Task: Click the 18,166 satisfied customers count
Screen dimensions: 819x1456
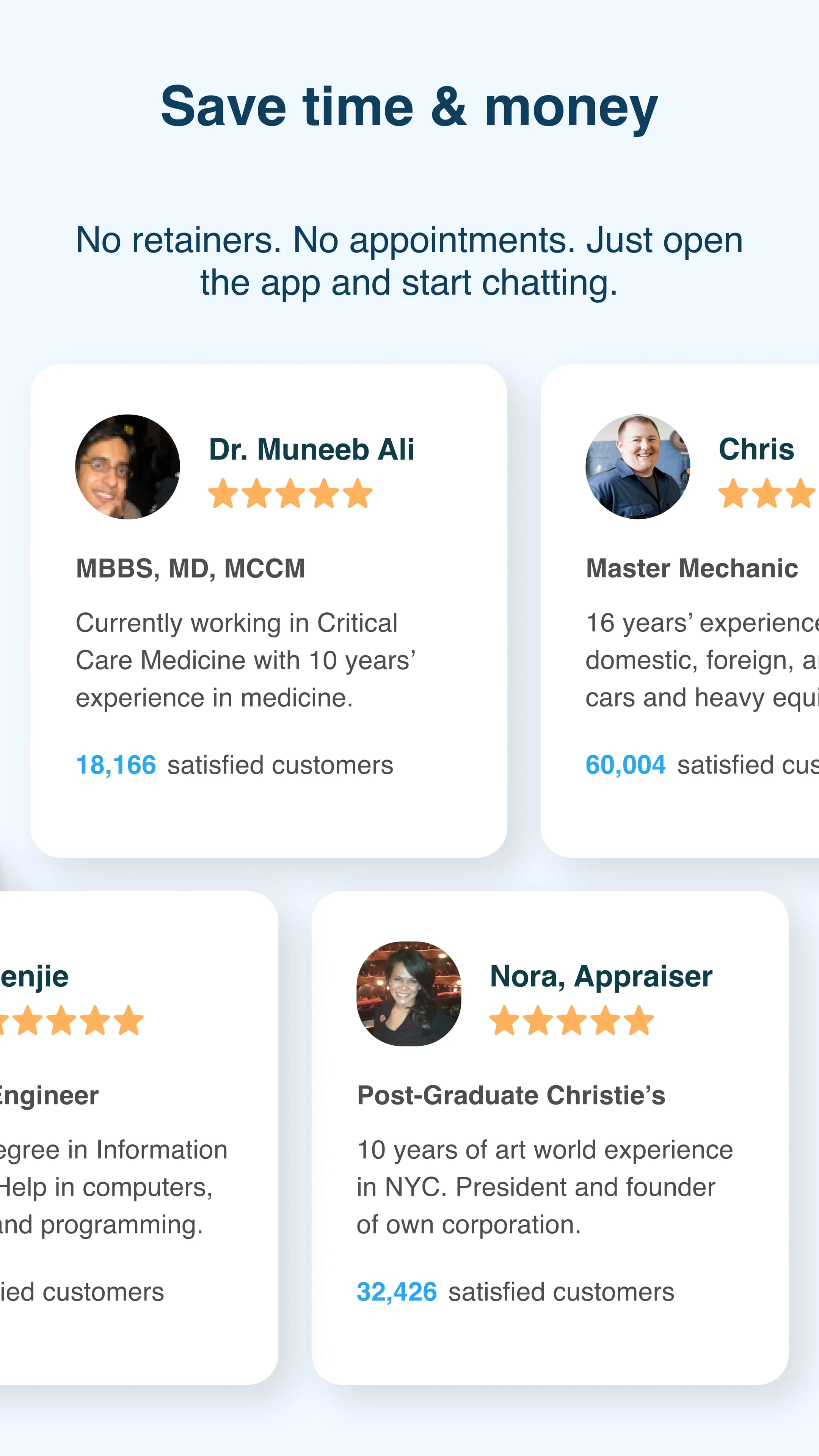Action: coord(116,765)
